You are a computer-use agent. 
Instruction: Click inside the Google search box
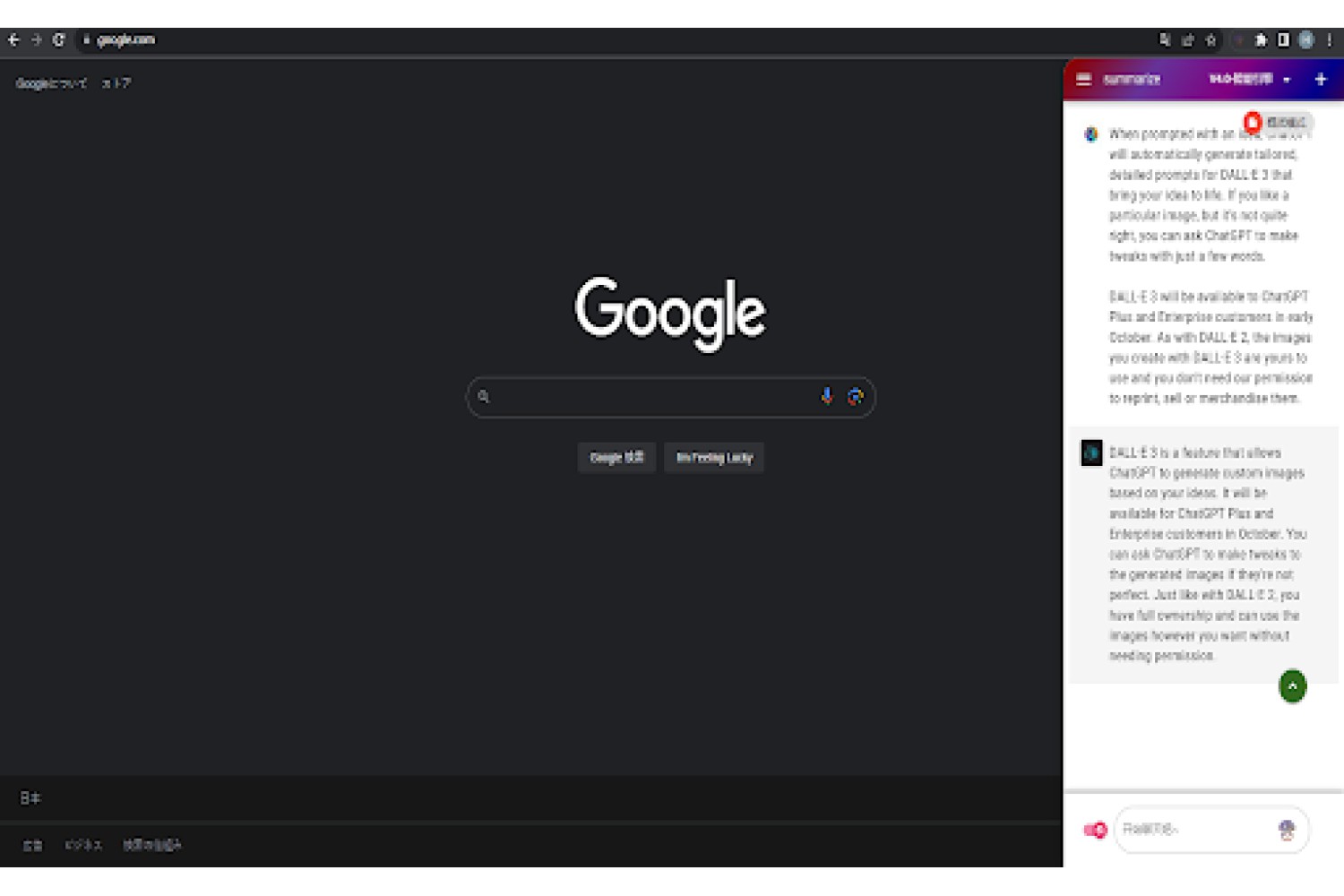(x=670, y=397)
